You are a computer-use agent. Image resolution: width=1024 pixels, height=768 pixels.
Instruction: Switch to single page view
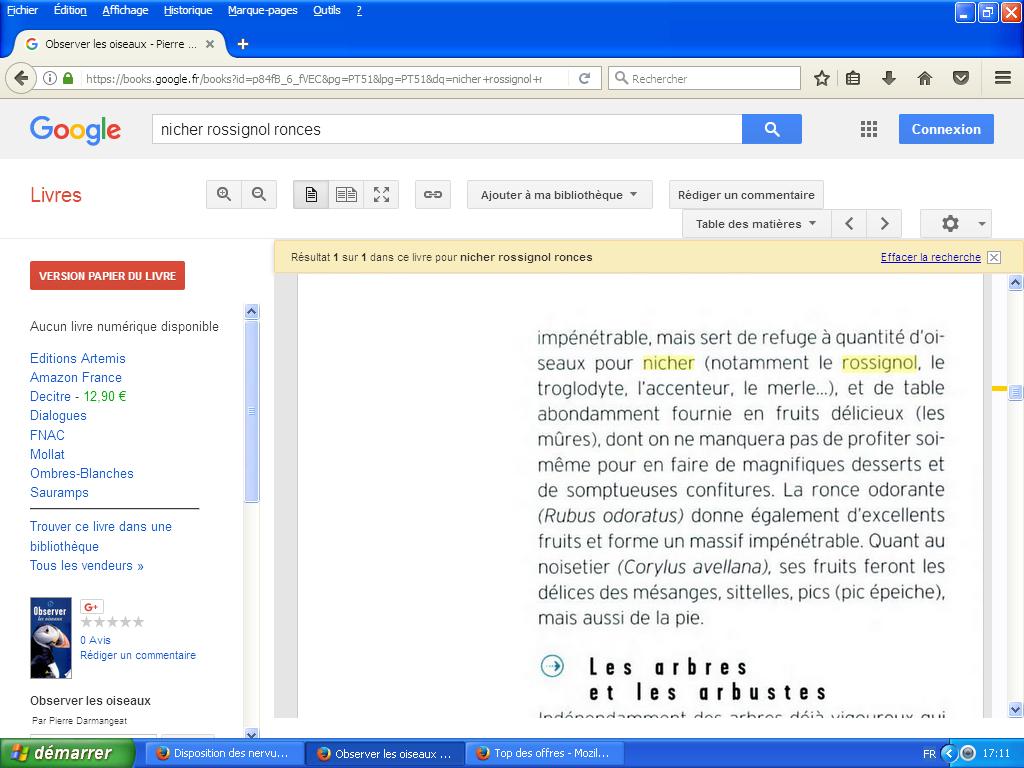coord(311,195)
